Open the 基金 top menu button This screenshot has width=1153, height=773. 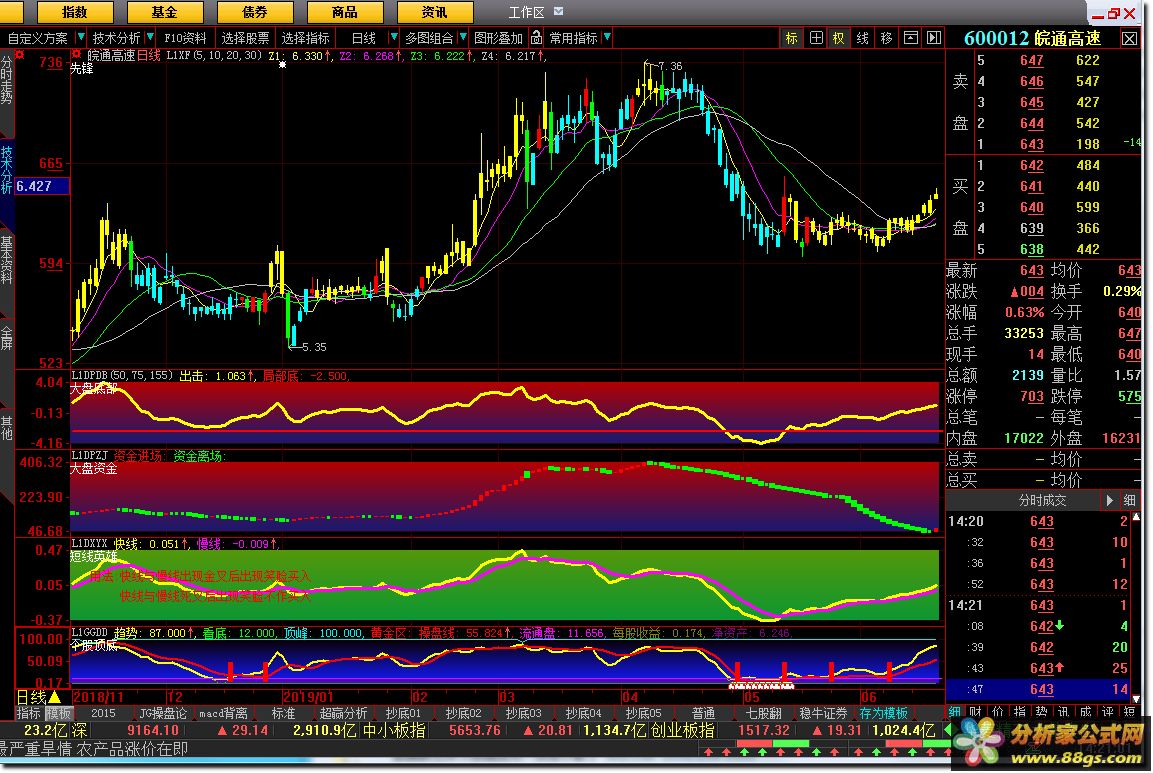click(x=164, y=12)
